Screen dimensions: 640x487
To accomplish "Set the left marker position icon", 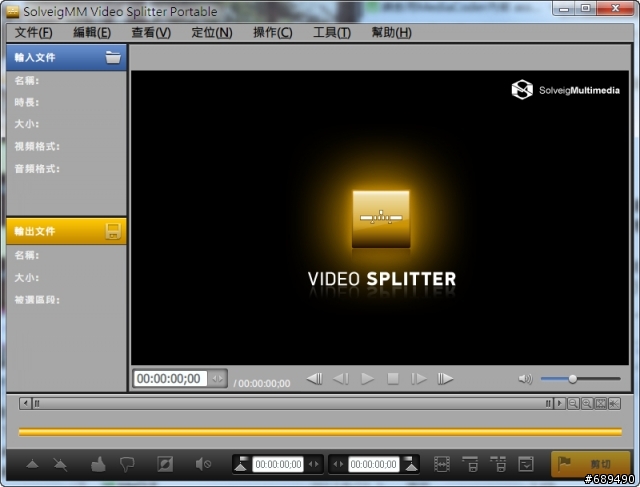I will coord(241,464).
